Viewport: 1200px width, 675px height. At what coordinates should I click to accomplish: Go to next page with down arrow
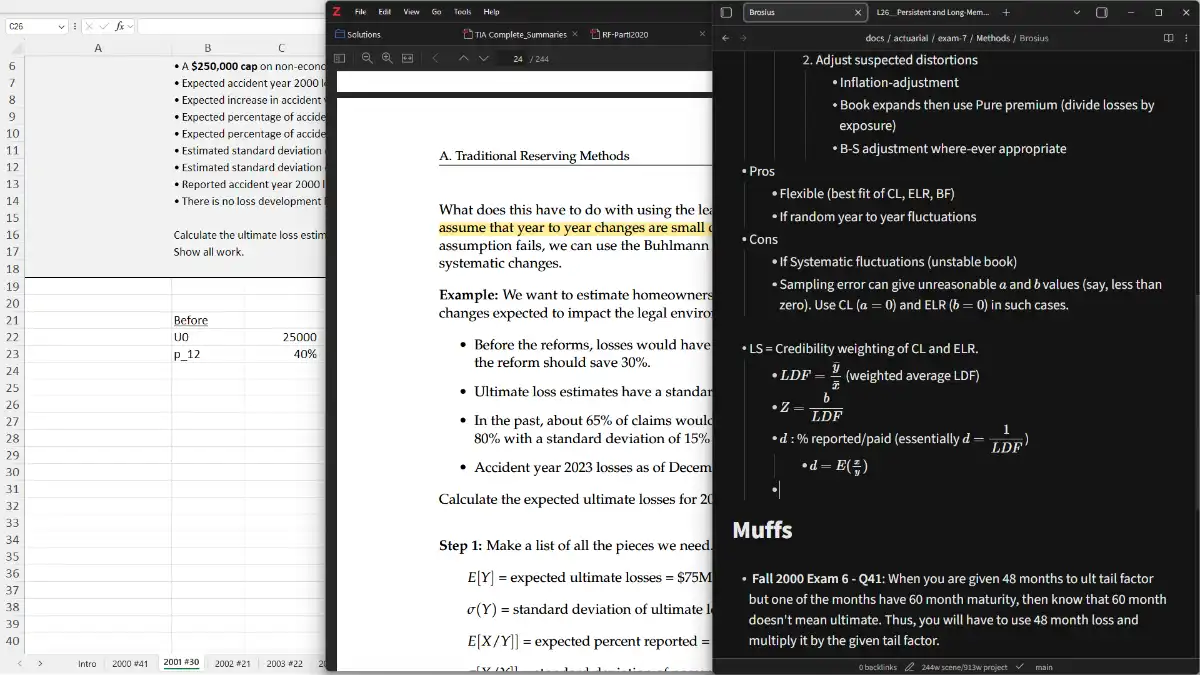(x=484, y=59)
